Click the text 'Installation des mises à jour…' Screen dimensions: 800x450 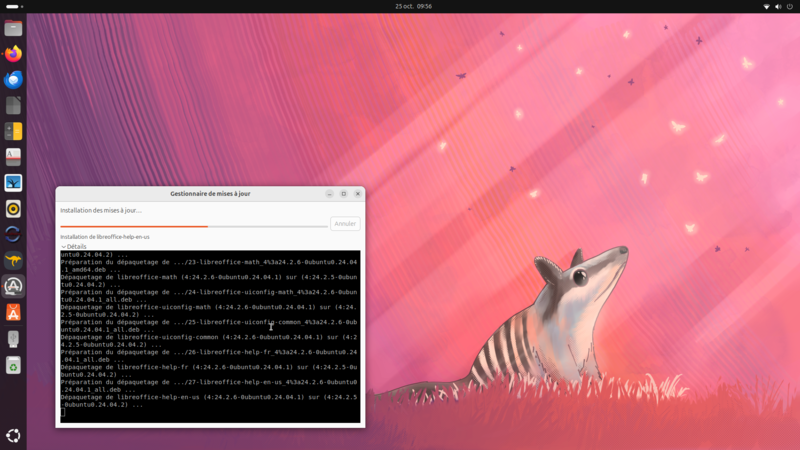click(101, 210)
